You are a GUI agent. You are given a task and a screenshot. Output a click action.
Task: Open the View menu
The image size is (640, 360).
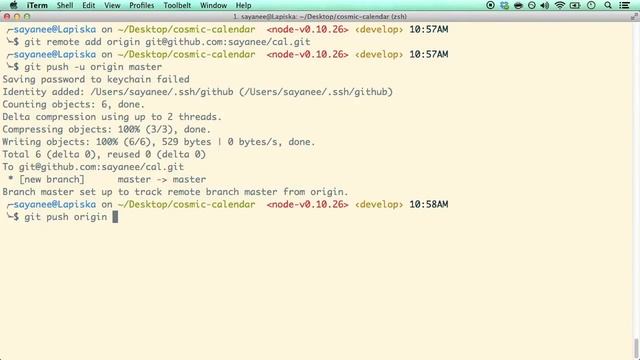(x=112, y=5)
